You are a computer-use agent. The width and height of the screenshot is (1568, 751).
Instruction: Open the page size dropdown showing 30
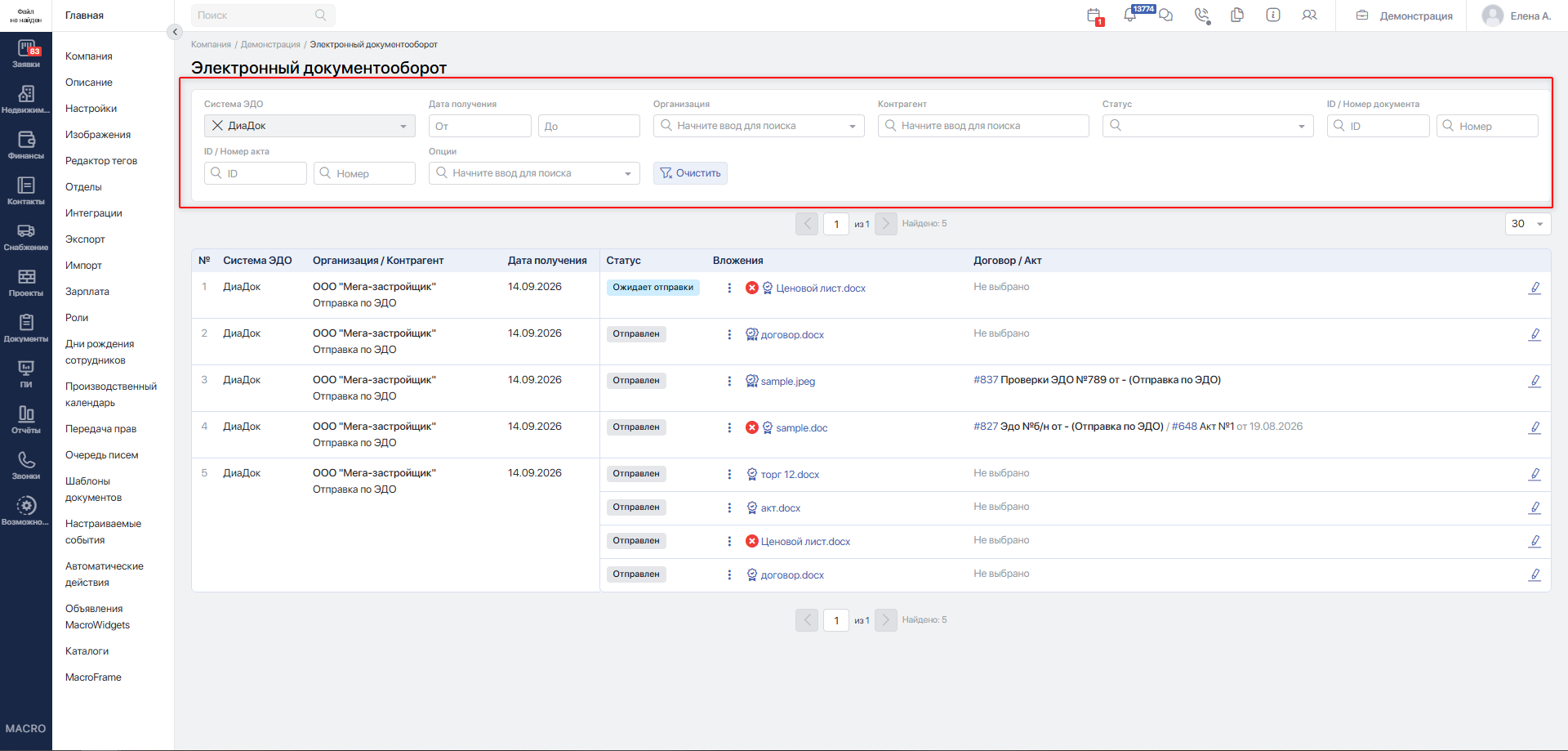tap(1528, 224)
